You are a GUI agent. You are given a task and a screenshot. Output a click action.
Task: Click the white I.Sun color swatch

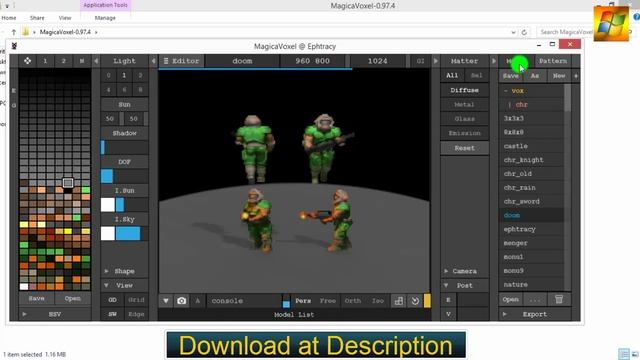[108, 205]
